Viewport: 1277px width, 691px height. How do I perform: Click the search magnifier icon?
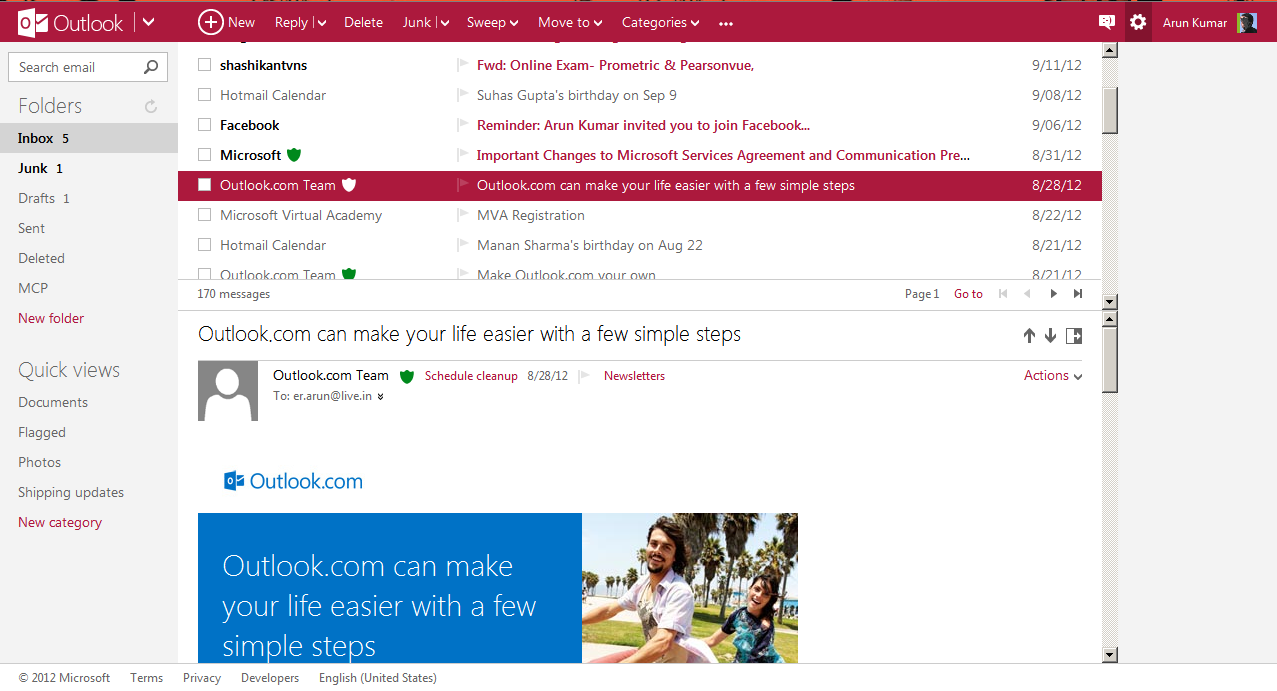coord(151,67)
